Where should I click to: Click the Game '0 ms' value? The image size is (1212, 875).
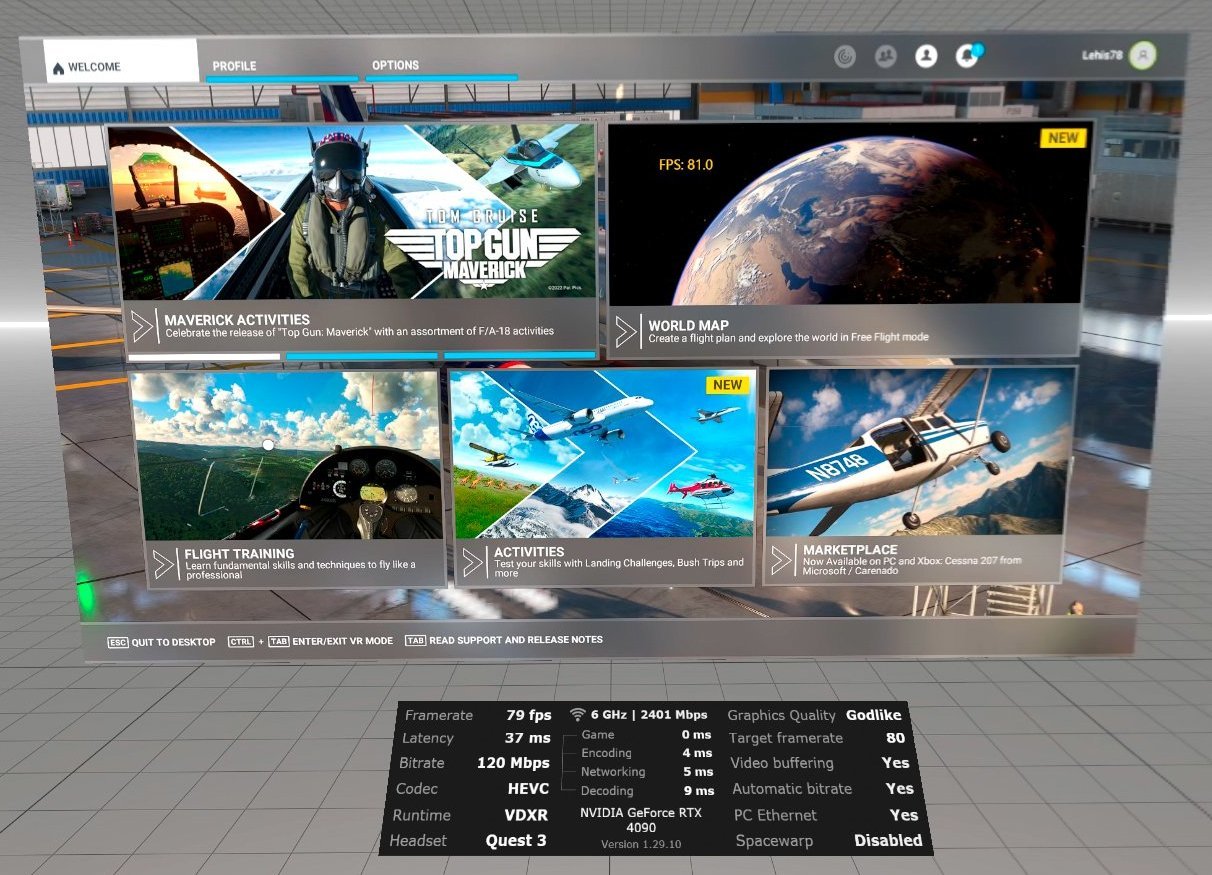[697, 735]
